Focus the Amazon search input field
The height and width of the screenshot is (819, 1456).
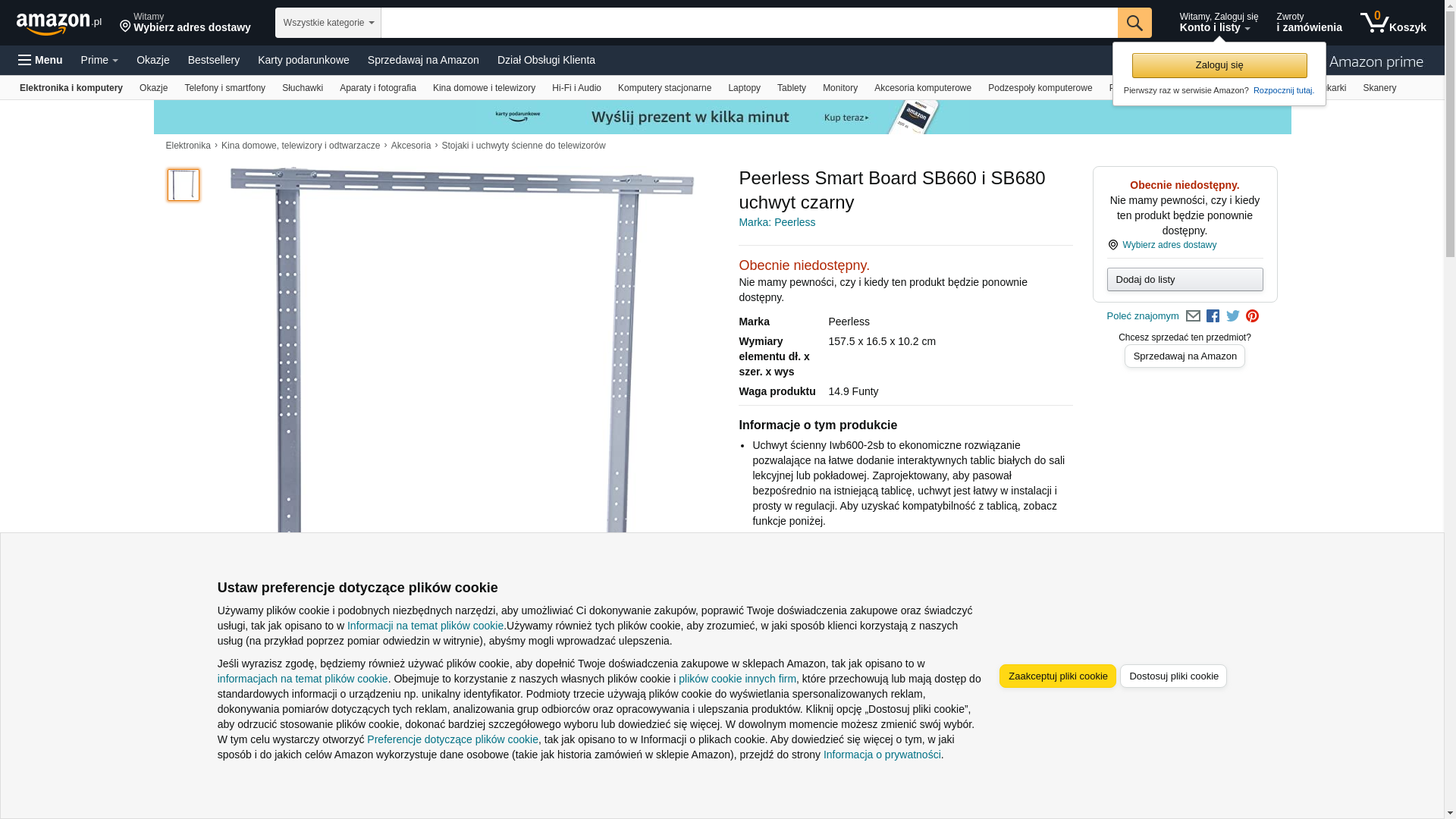tap(748, 23)
